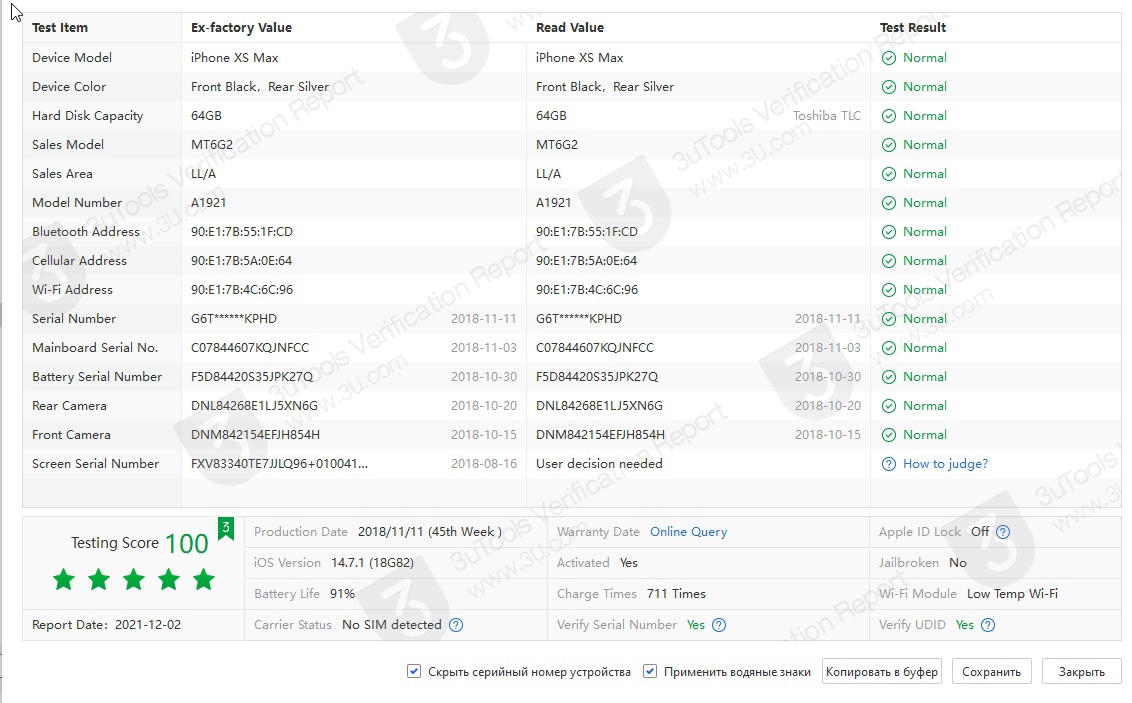Click the Закрыть button
Image resolution: width=1132 pixels, height=703 pixels.
(1081, 671)
